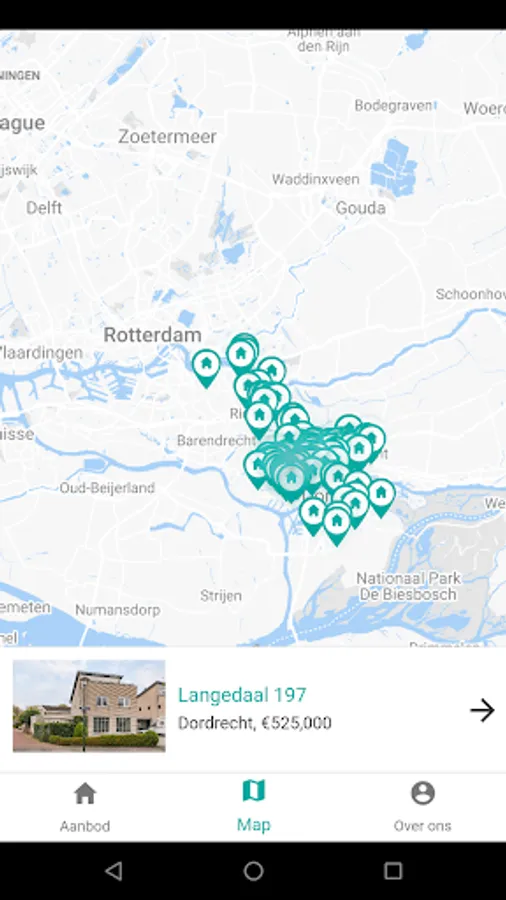View the Langedaal 197 house photo
This screenshot has height=900, width=506.
click(89, 706)
